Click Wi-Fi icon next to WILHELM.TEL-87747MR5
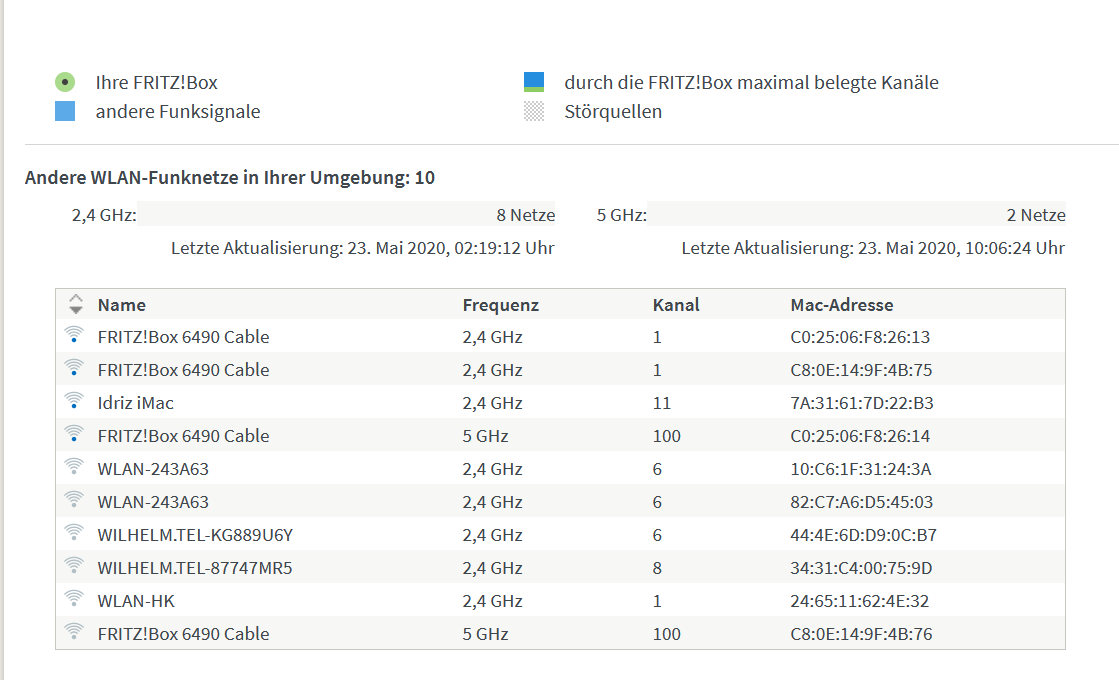This screenshot has height=680, width=1119. (73, 567)
